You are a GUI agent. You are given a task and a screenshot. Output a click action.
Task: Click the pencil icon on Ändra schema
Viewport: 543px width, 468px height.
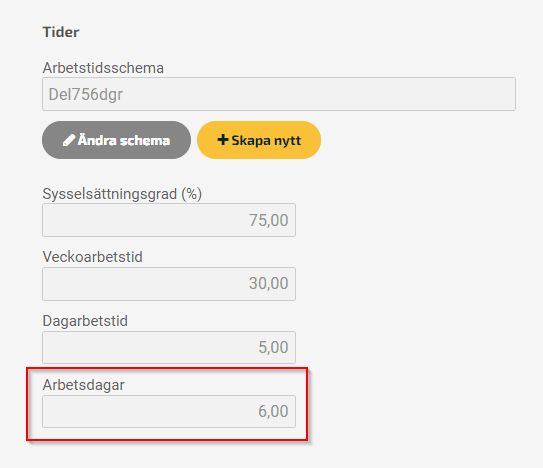69,140
